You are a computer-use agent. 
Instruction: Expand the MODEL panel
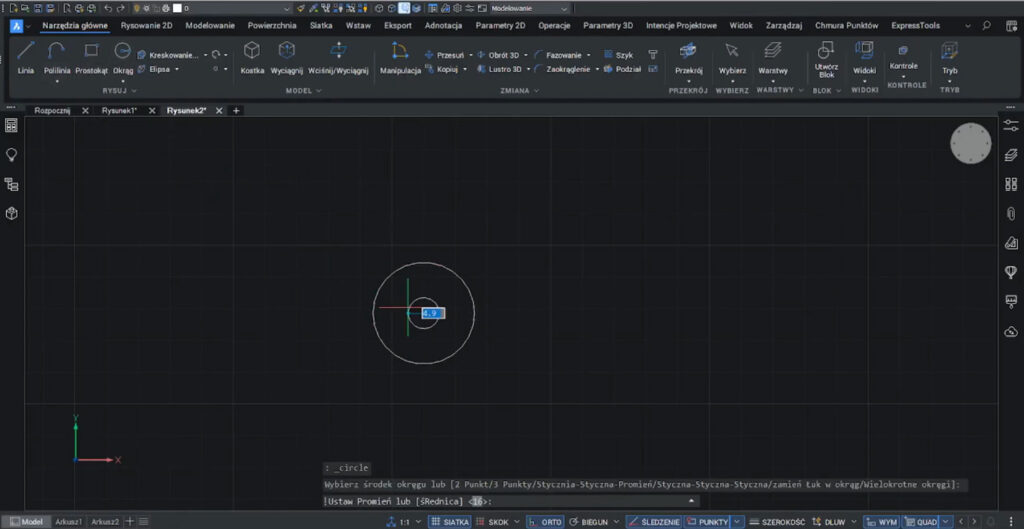click(x=304, y=91)
